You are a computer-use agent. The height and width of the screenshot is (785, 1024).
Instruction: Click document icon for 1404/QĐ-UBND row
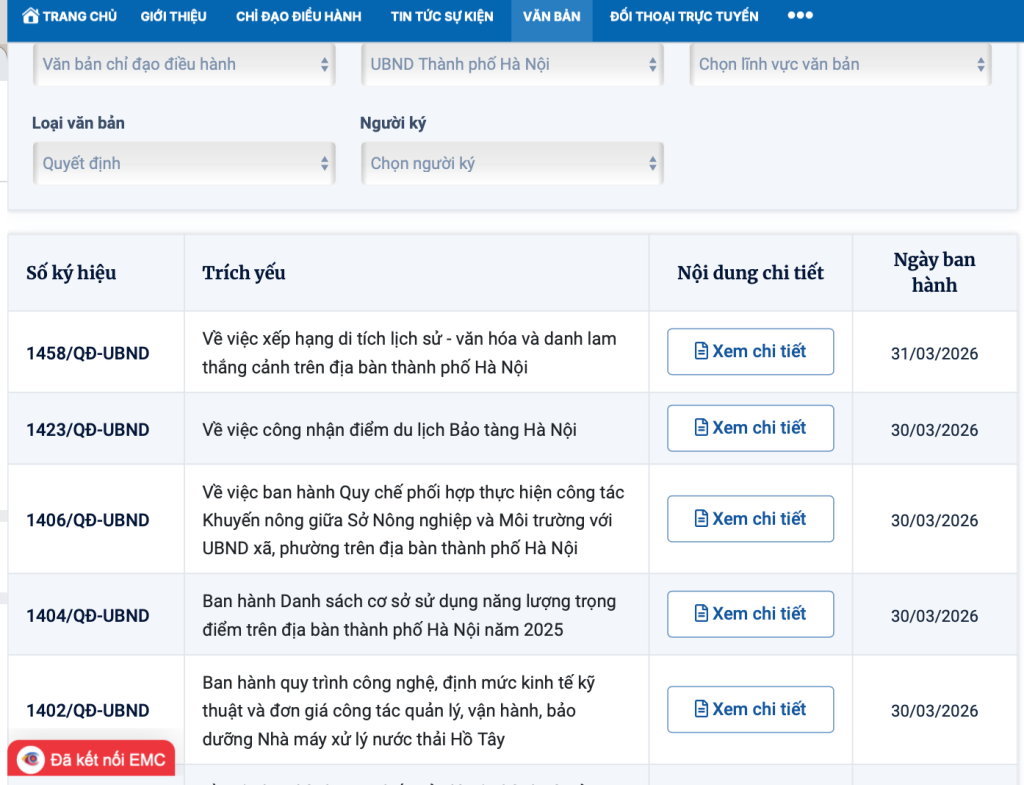(x=701, y=613)
